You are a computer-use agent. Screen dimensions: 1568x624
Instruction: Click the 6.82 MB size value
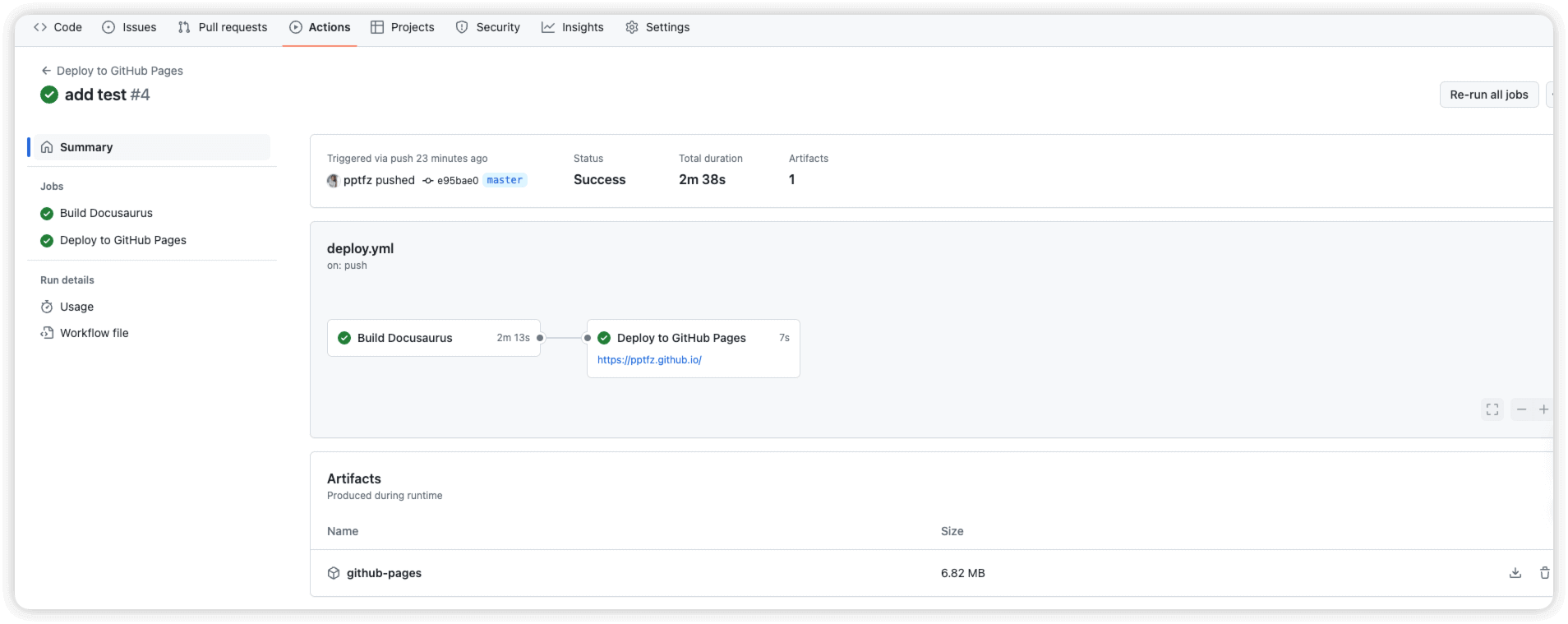pos(963,573)
